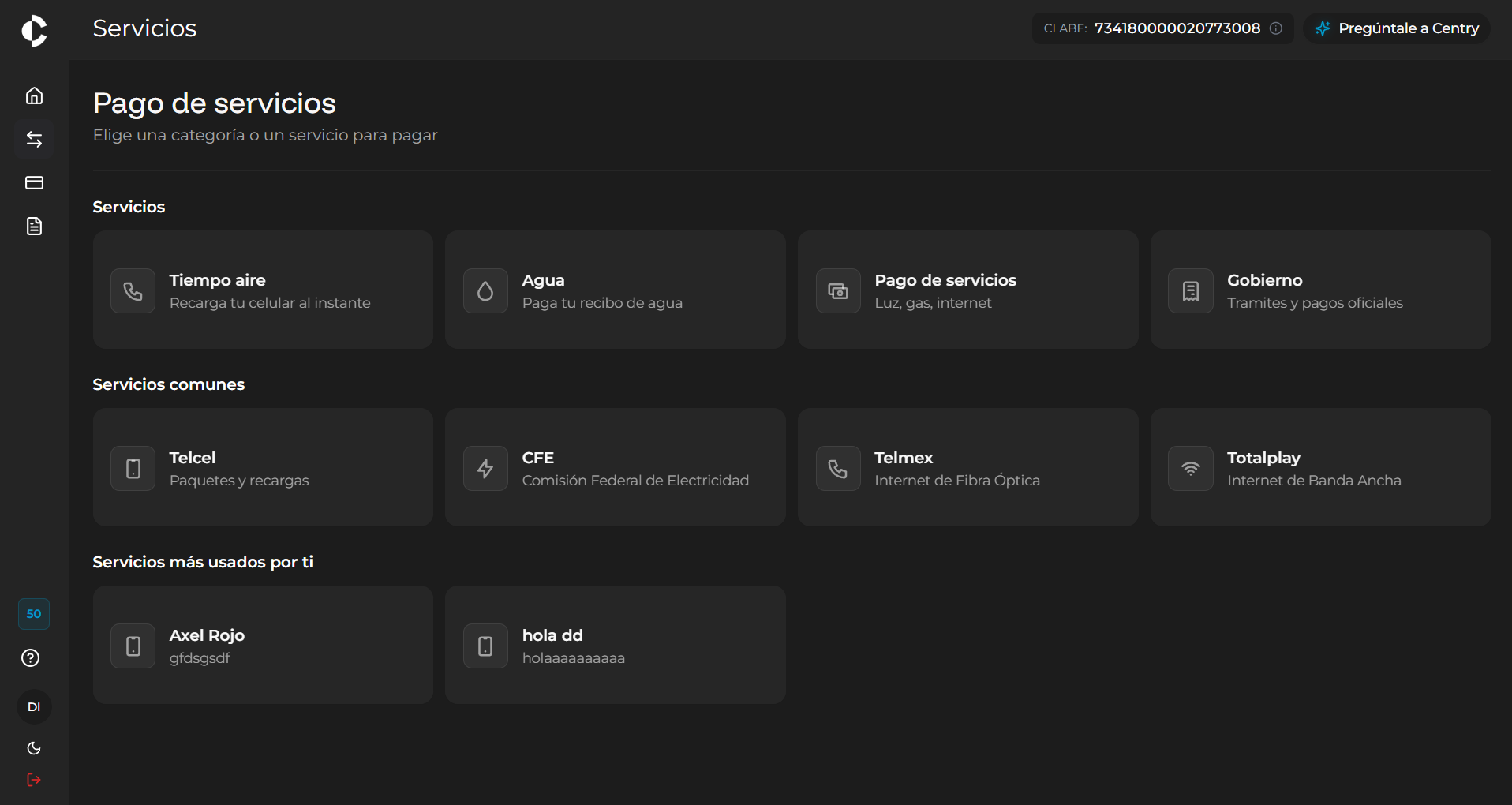
Task: Click the wifi icon on Totalplay
Action: click(x=1191, y=469)
